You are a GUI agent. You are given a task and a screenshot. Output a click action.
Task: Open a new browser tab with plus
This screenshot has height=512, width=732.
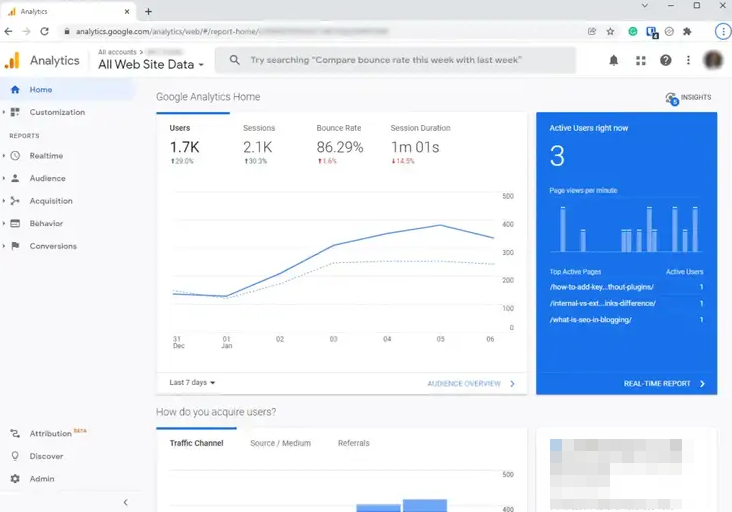point(148,12)
